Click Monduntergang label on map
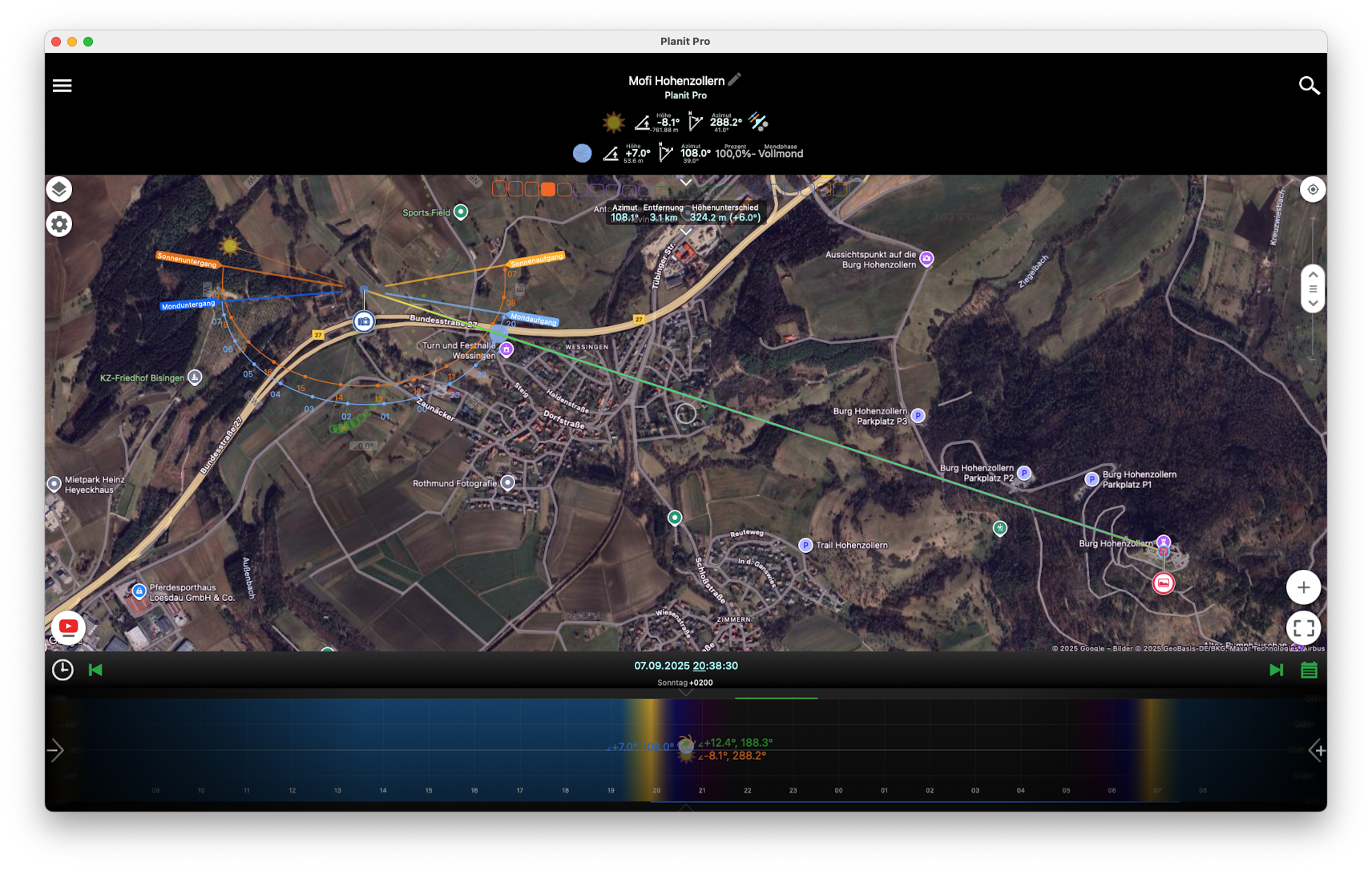Image resolution: width=1372 pixels, height=871 pixels. [x=188, y=304]
